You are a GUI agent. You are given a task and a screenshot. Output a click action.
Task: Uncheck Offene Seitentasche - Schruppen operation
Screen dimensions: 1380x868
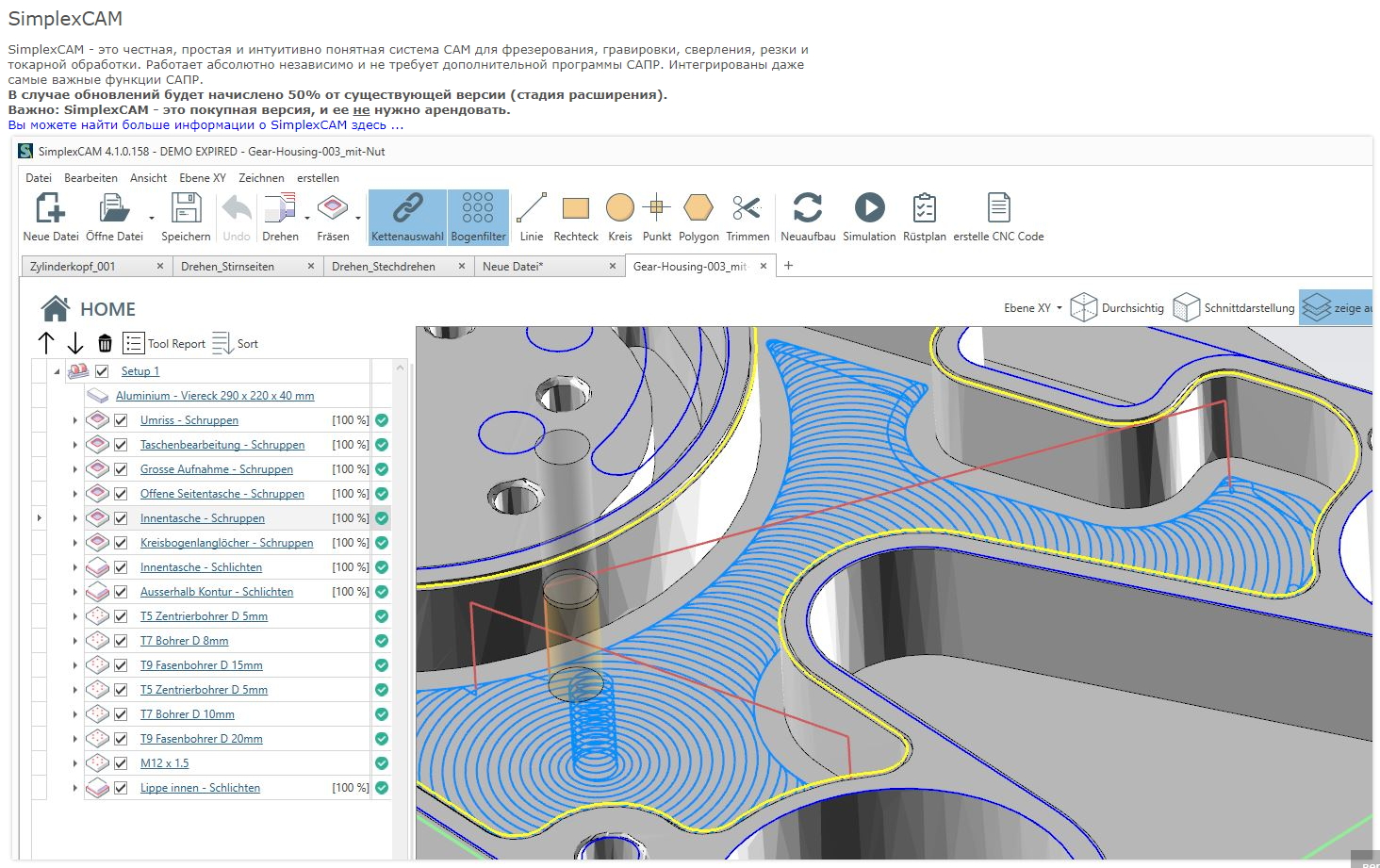pos(121,494)
